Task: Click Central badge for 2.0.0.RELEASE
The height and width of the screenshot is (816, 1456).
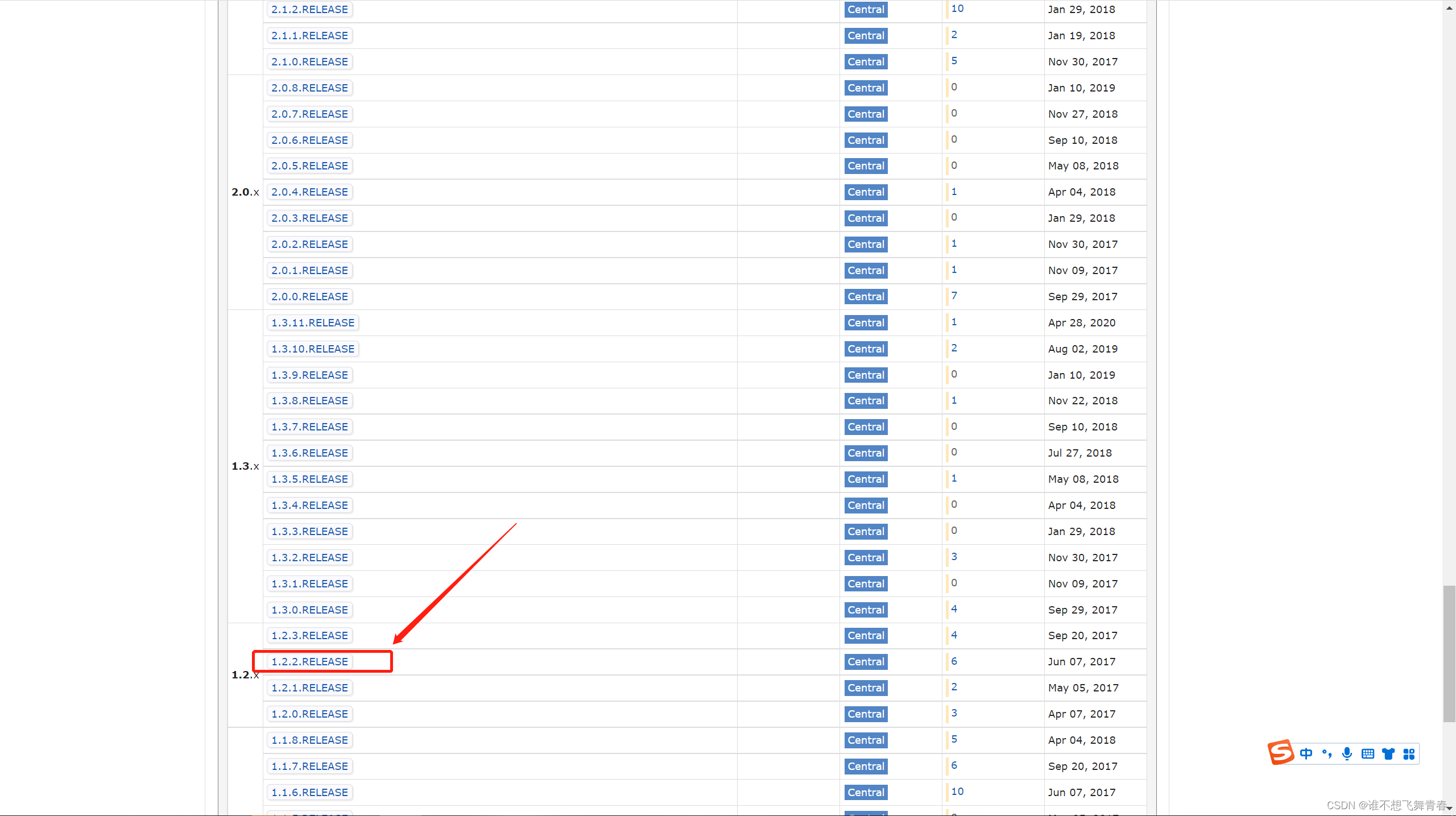Action: pyautogui.click(x=866, y=297)
